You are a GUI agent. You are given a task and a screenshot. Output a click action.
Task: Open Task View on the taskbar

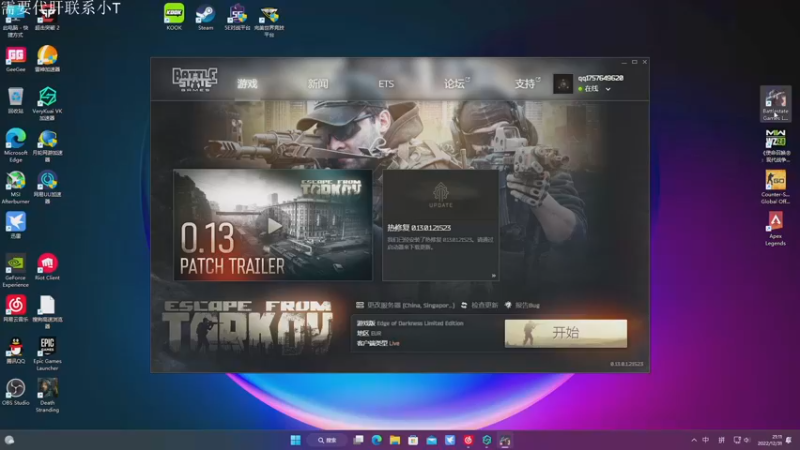click(358, 440)
